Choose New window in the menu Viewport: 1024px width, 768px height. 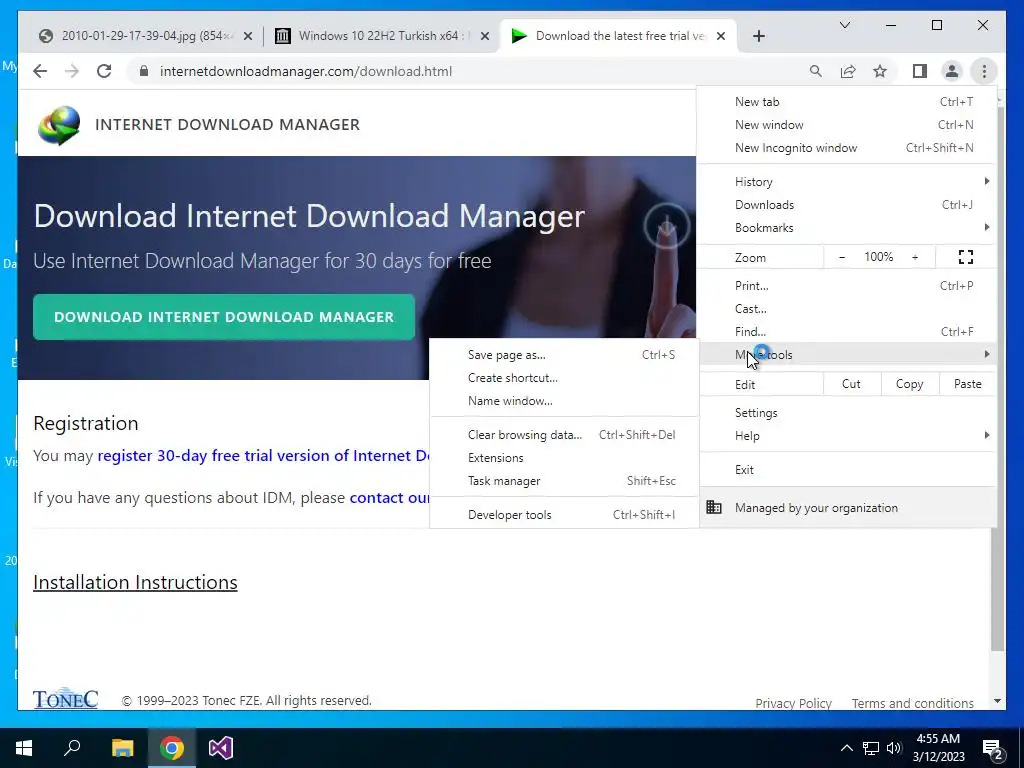pyautogui.click(x=847, y=125)
